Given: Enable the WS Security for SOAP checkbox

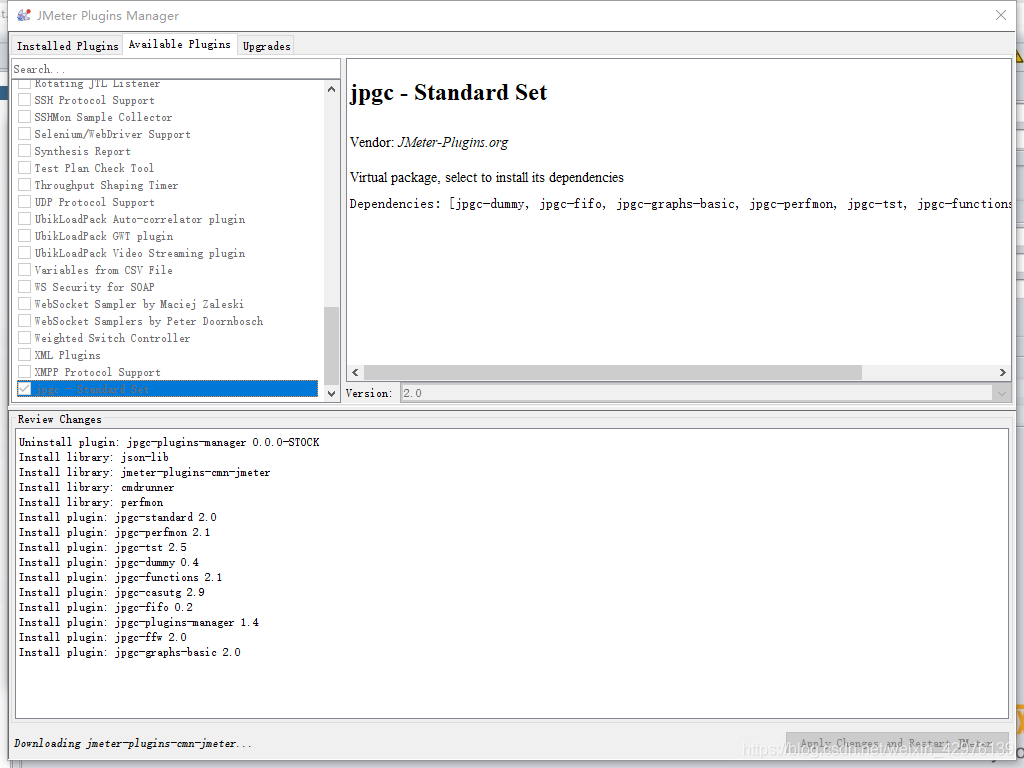Looking at the screenshot, I should [x=24, y=287].
